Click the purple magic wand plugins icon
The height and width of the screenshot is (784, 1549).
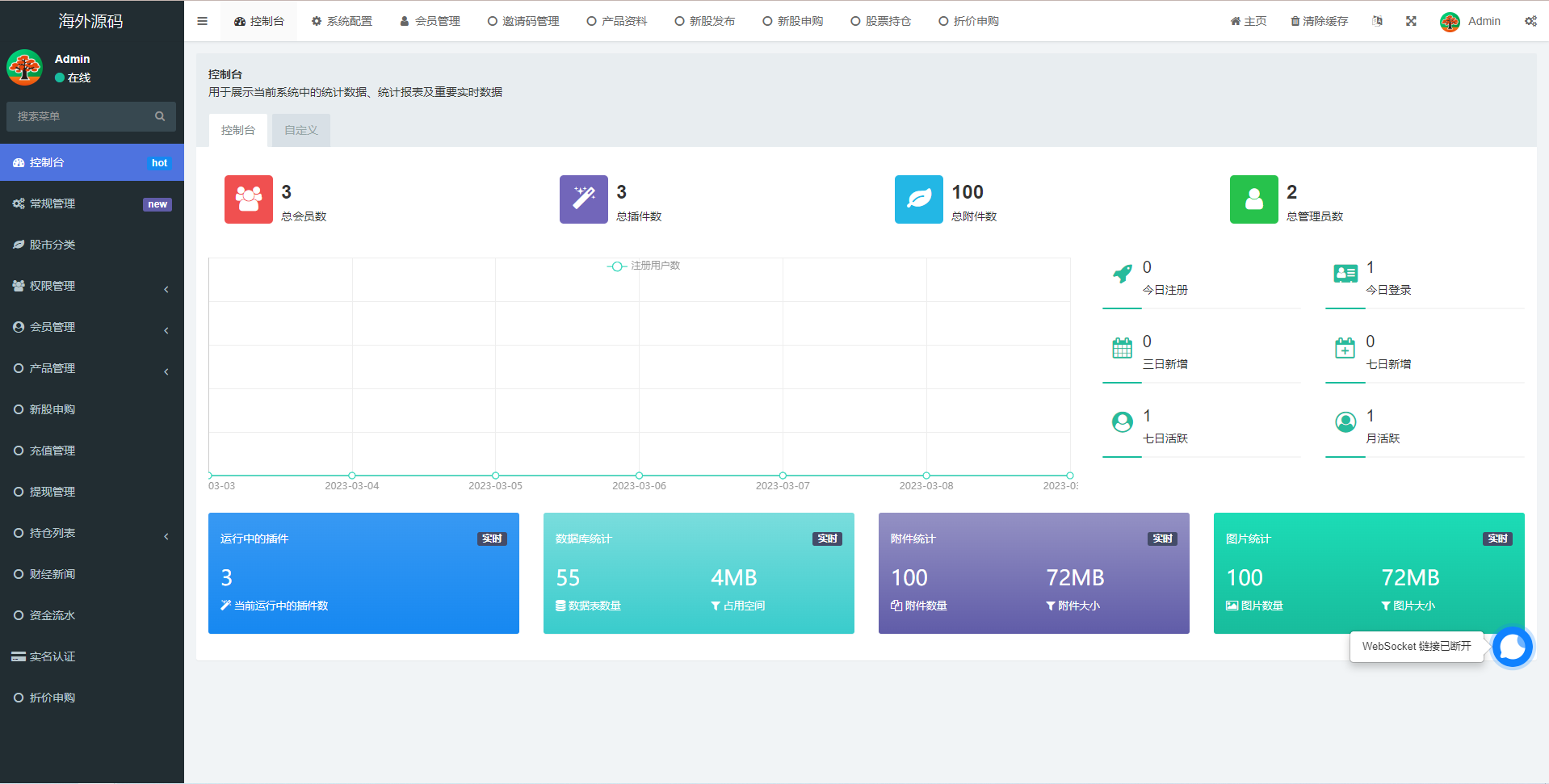coord(583,199)
